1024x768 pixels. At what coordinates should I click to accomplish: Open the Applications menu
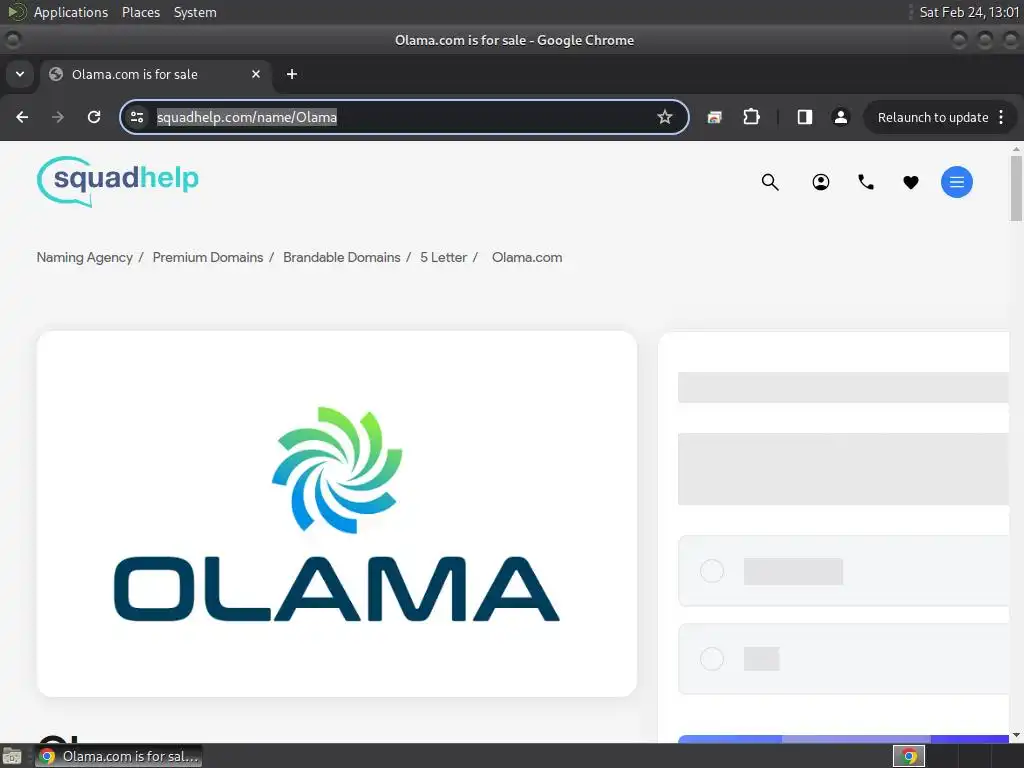71,12
